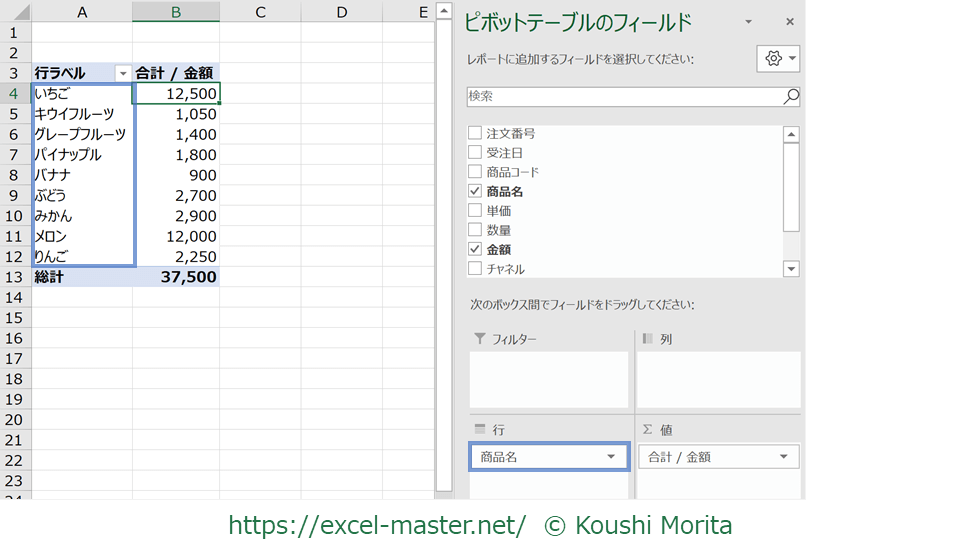
Task: Click the search magnifier icon in field list
Action: pos(790,97)
